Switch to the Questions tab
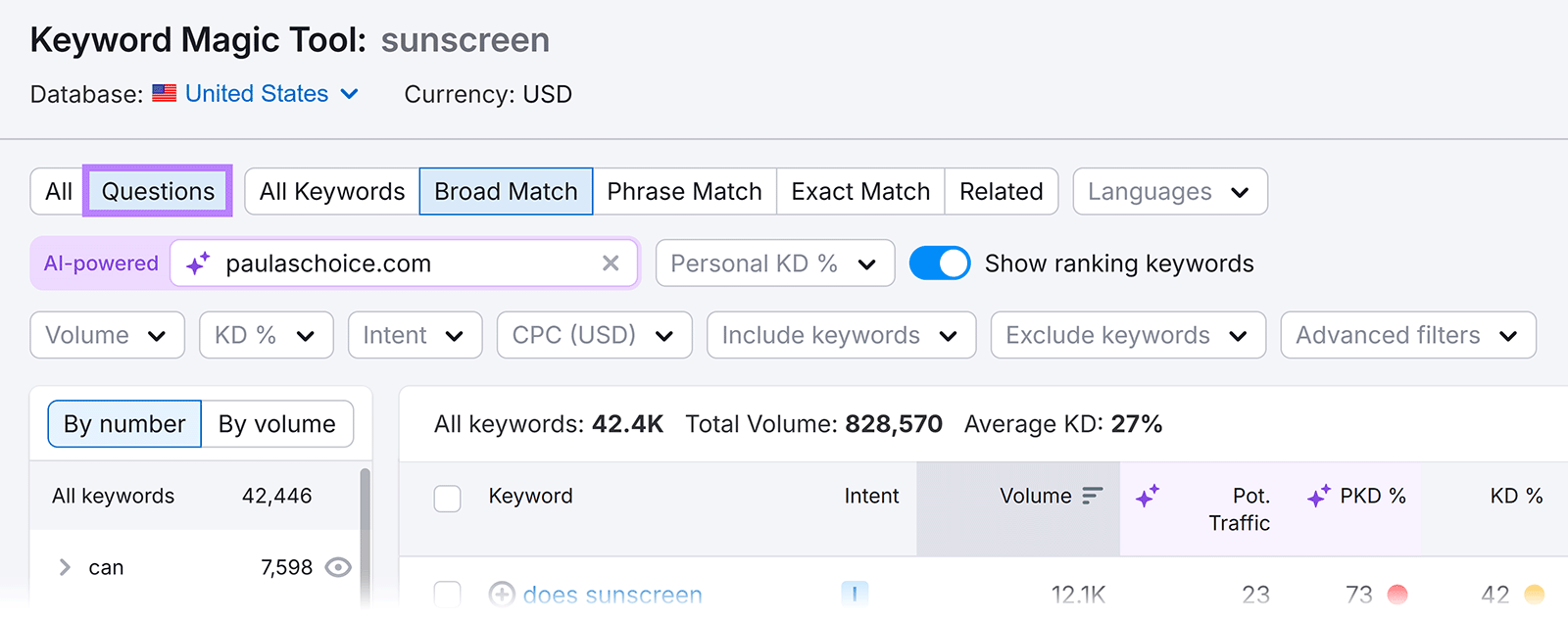Viewport: 1568px width, 621px height. (x=157, y=191)
